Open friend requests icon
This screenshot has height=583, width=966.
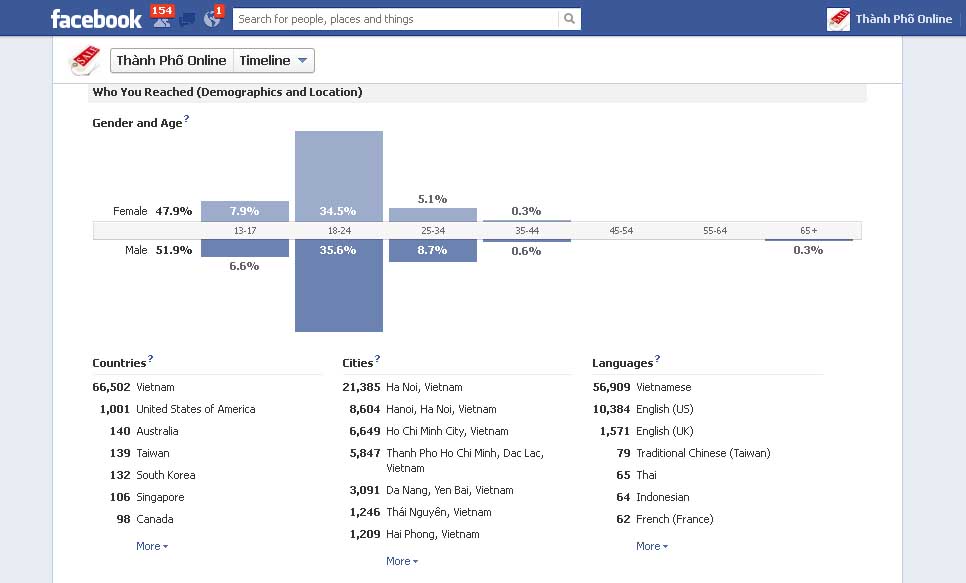159,18
